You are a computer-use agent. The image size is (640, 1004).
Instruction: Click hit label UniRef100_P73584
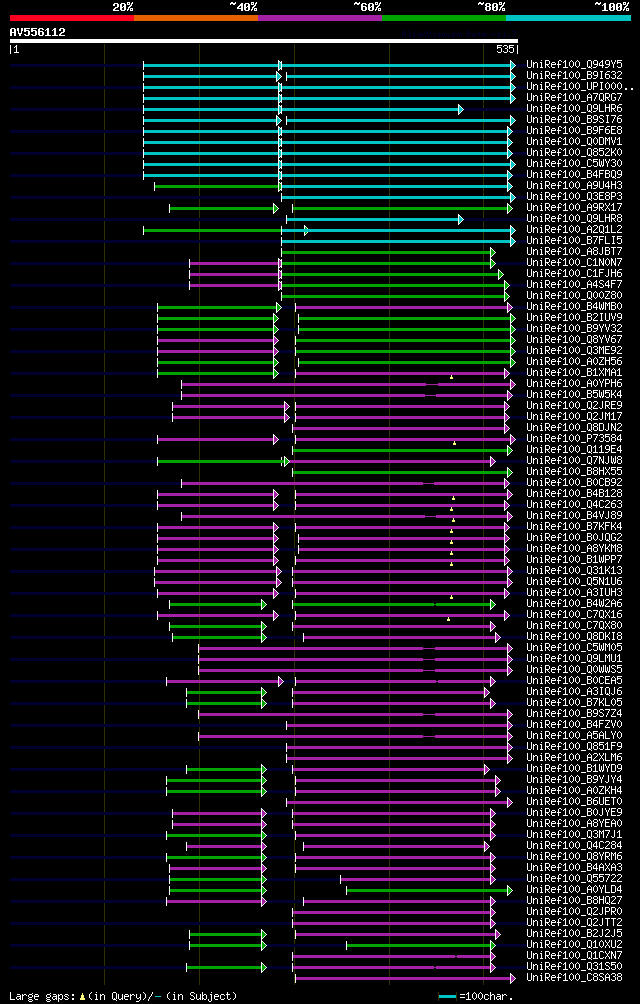point(574,439)
